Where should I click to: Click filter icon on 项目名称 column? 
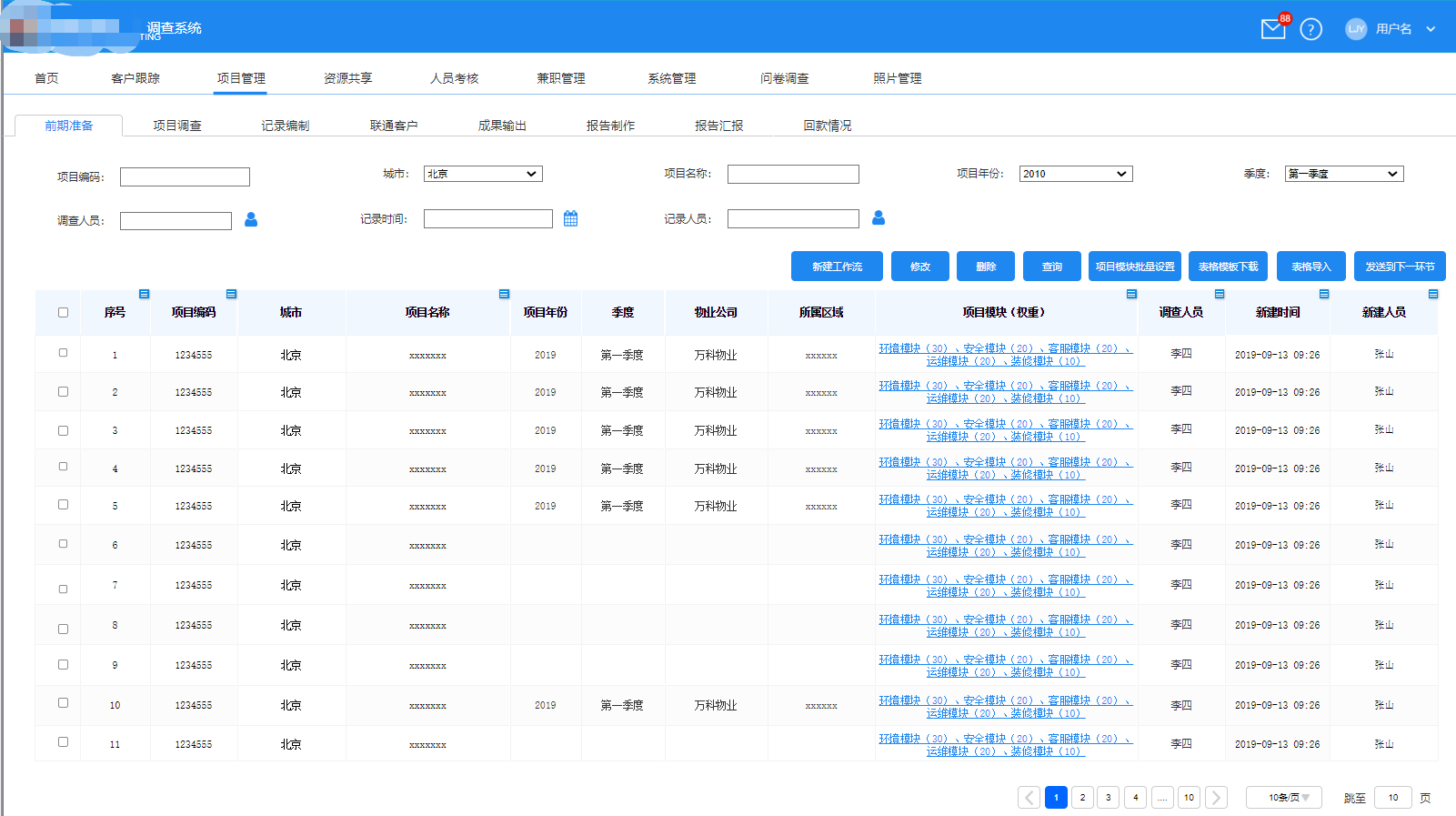point(504,294)
